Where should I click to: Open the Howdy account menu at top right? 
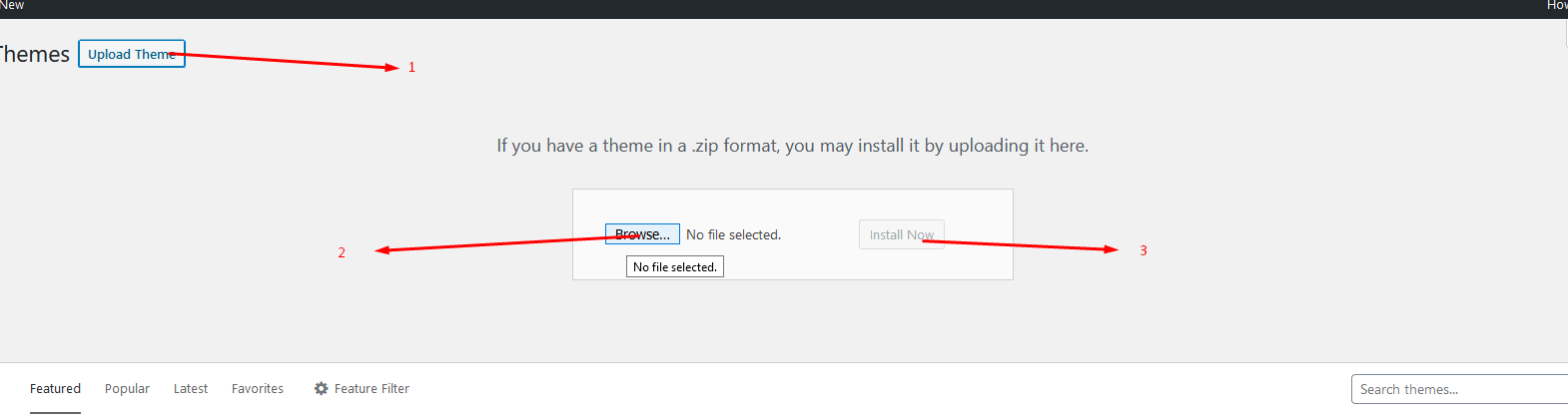pos(1556,5)
